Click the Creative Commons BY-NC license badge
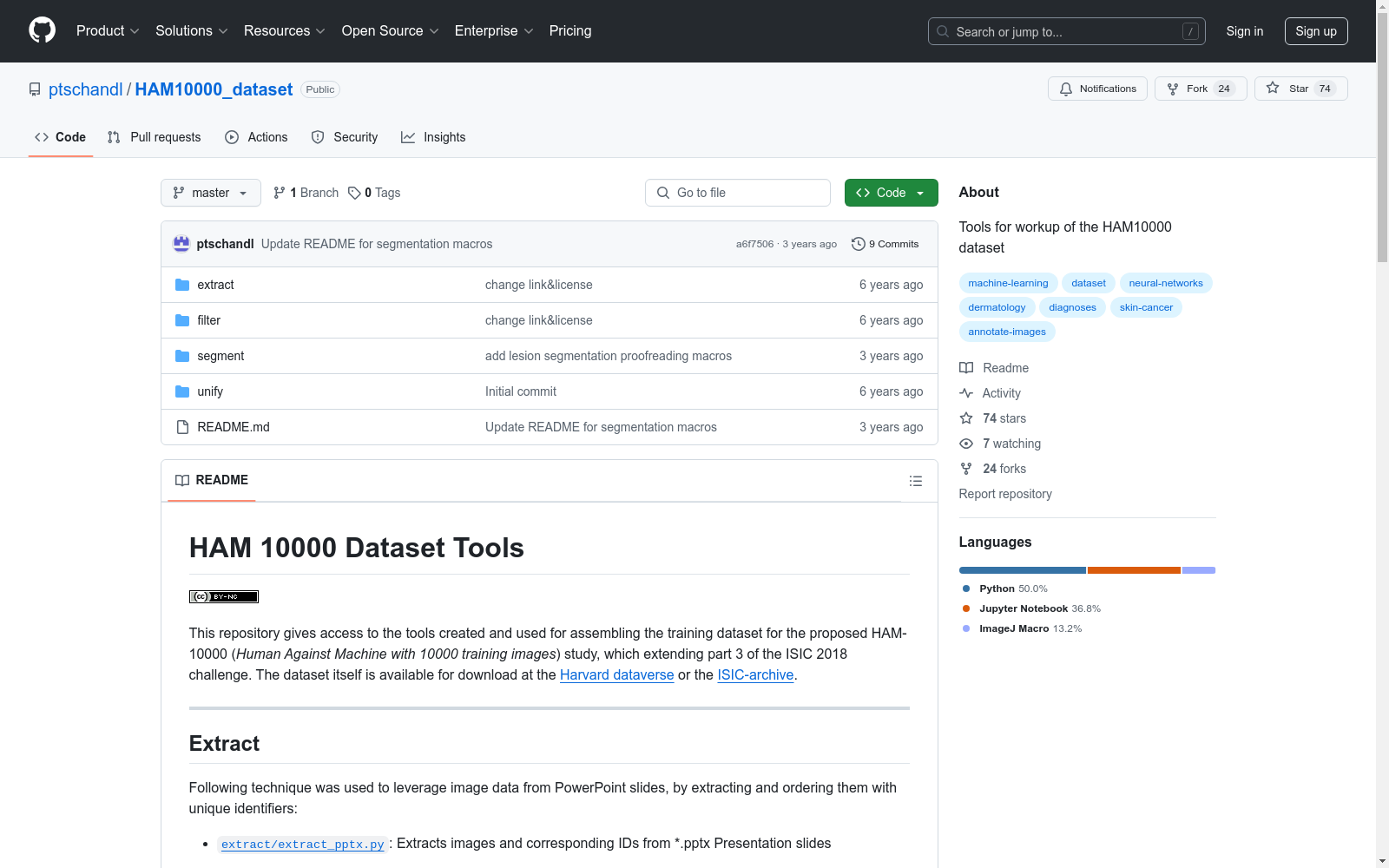Viewport: 1389px width, 868px height. (224, 596)
